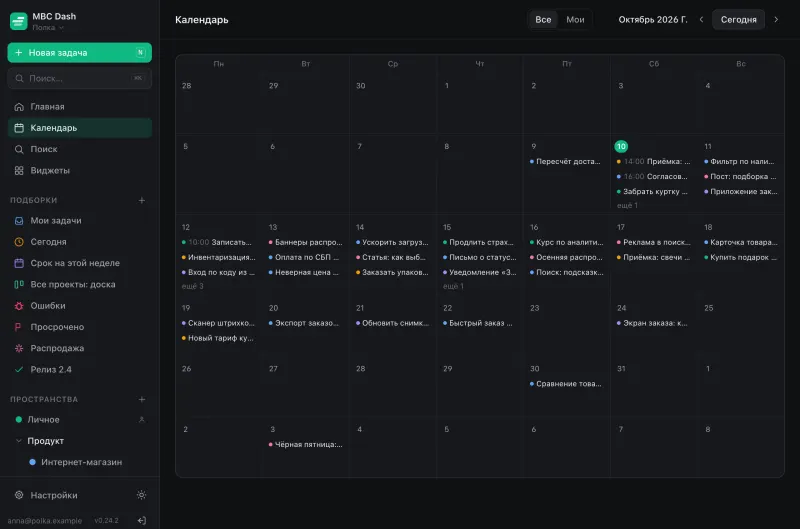Click the home icon next to Главная
This screenshot has width=800, height=529.
tap(19, 107)
